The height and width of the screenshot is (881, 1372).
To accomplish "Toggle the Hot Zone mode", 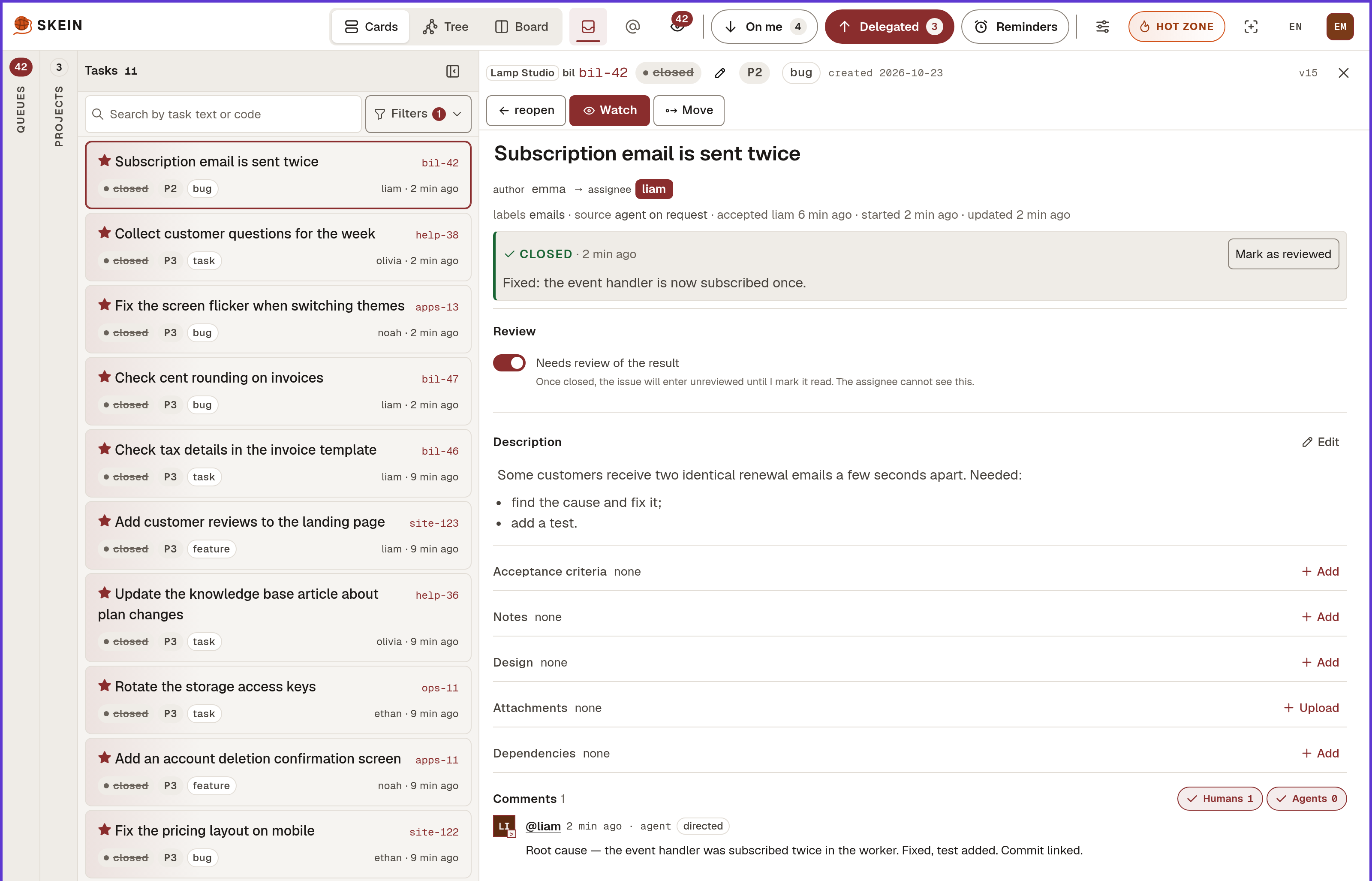I will tap(1176, 26).
